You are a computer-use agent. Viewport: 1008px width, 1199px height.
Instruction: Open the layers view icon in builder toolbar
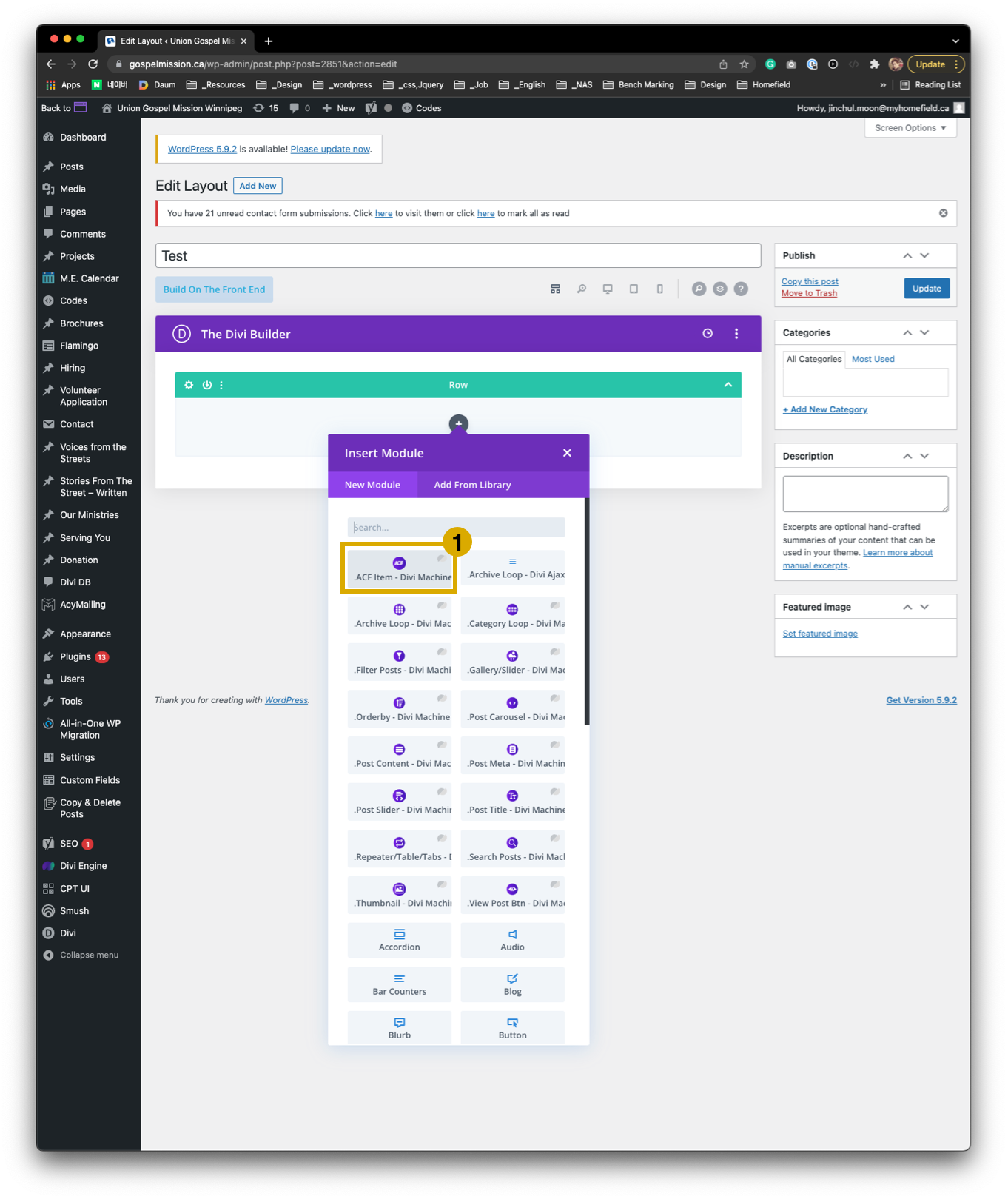click(720, 289)
